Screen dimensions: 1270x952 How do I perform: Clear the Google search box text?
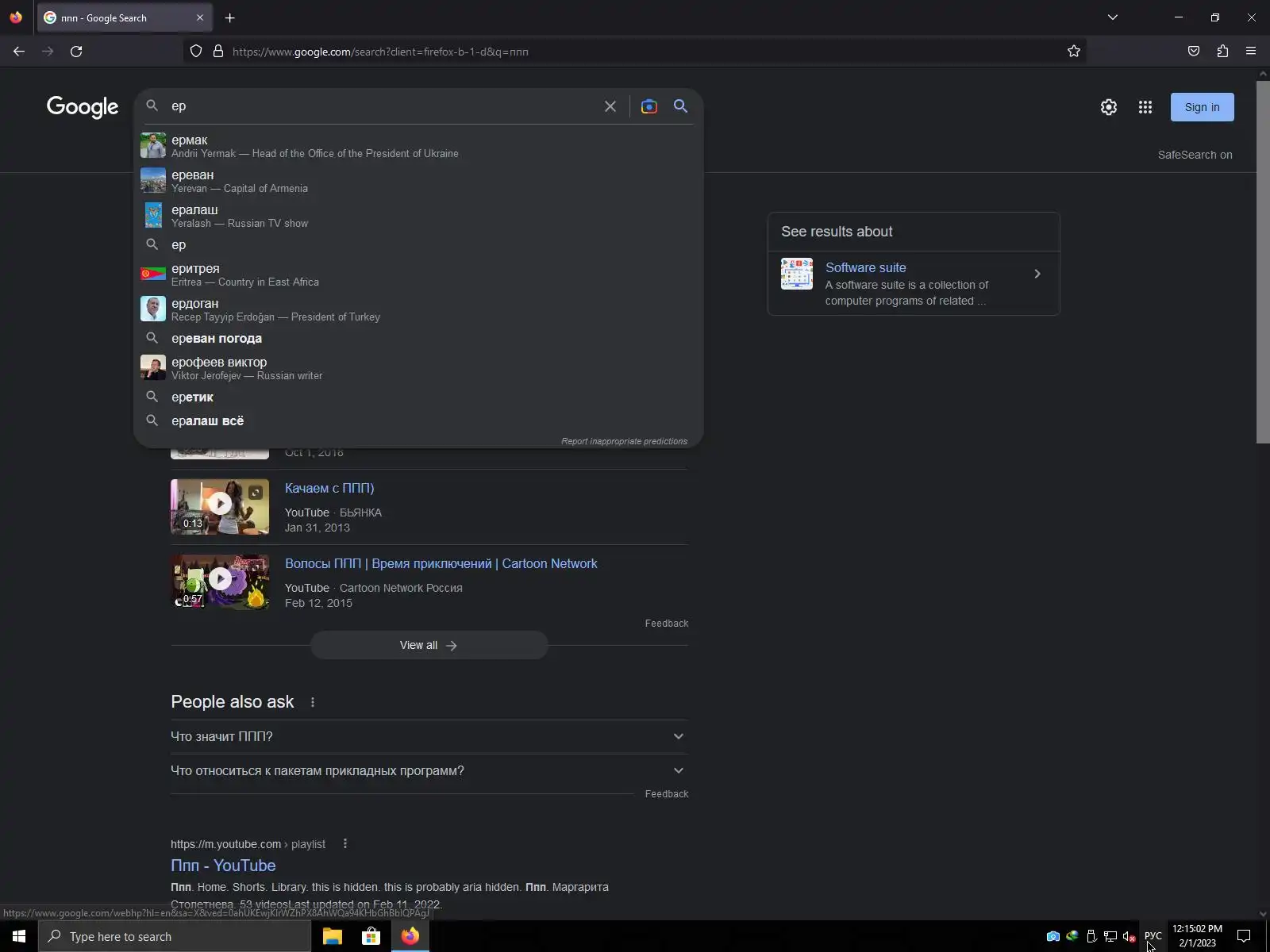click(610, 106)
